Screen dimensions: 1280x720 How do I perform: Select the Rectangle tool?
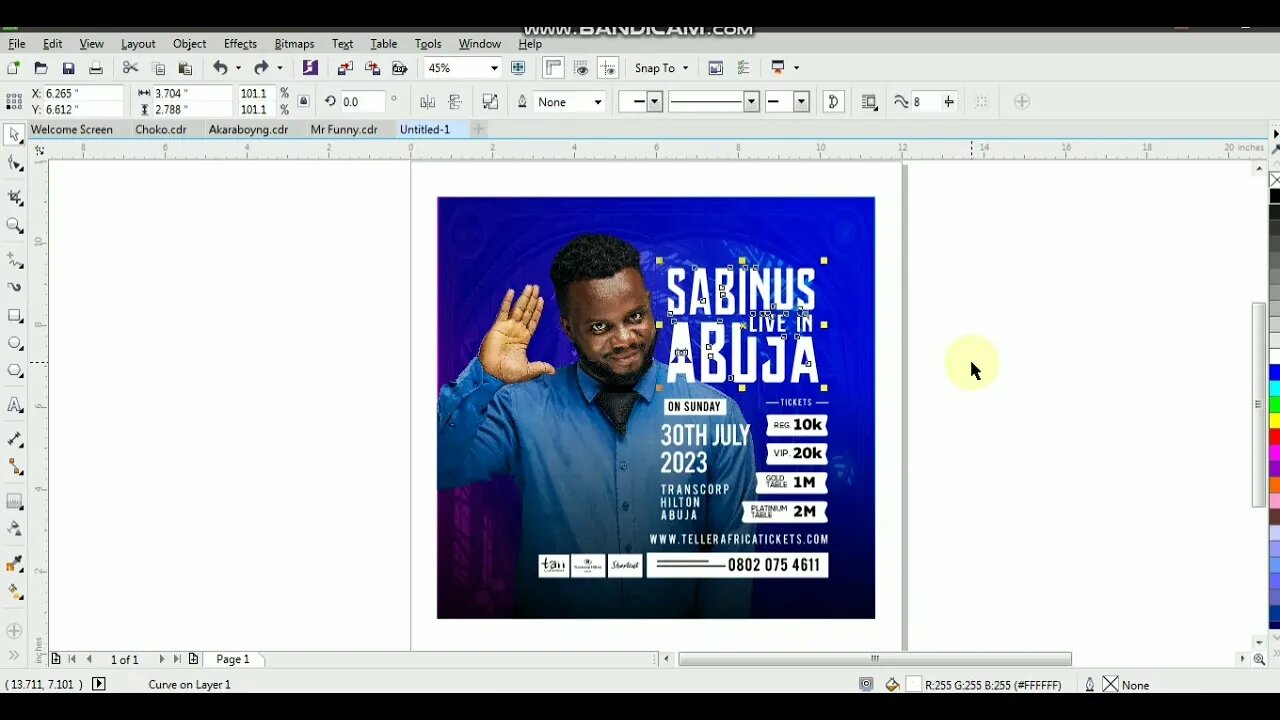click(14, 315)
